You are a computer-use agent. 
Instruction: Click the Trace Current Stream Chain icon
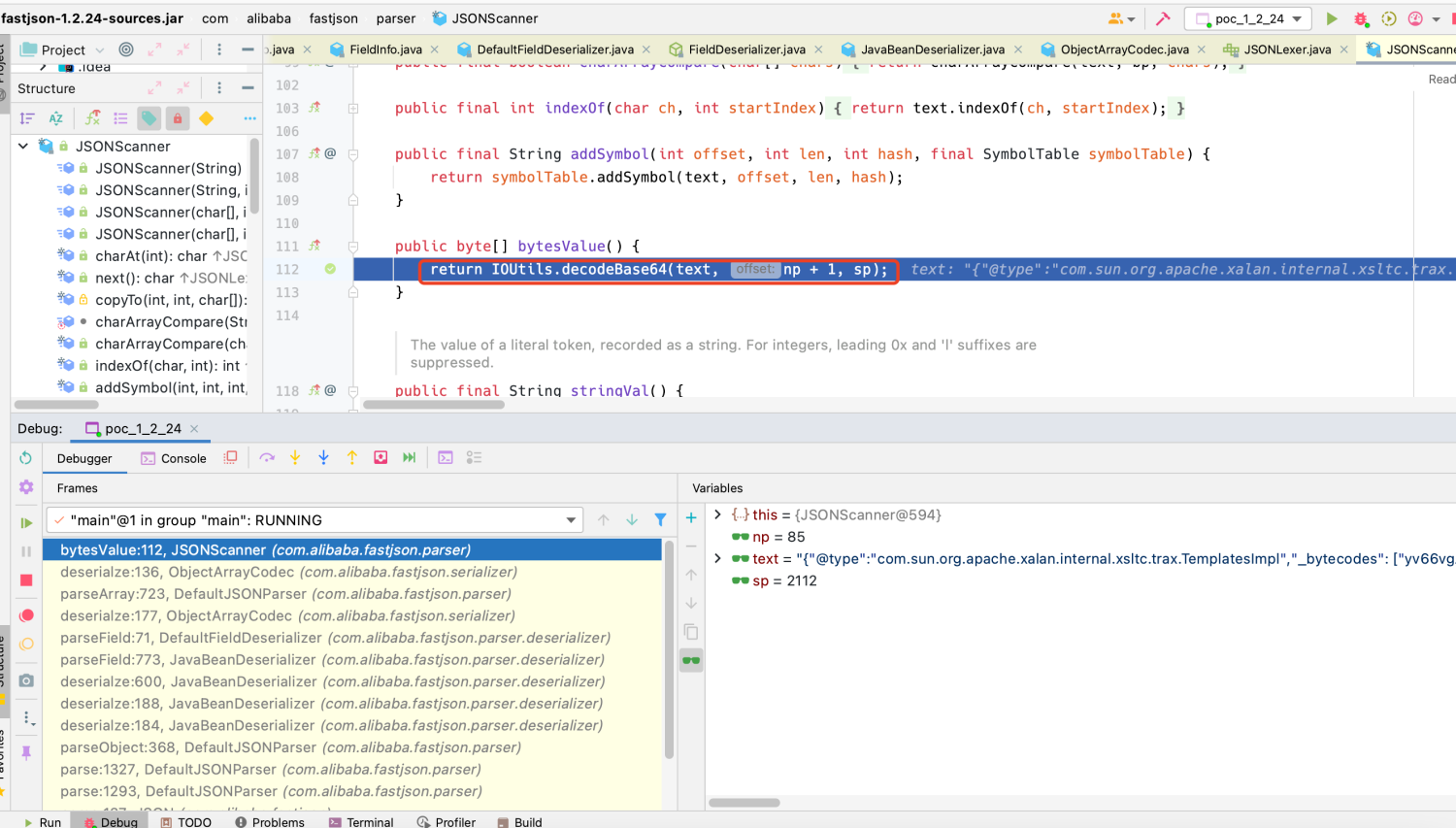coord(475,458)
